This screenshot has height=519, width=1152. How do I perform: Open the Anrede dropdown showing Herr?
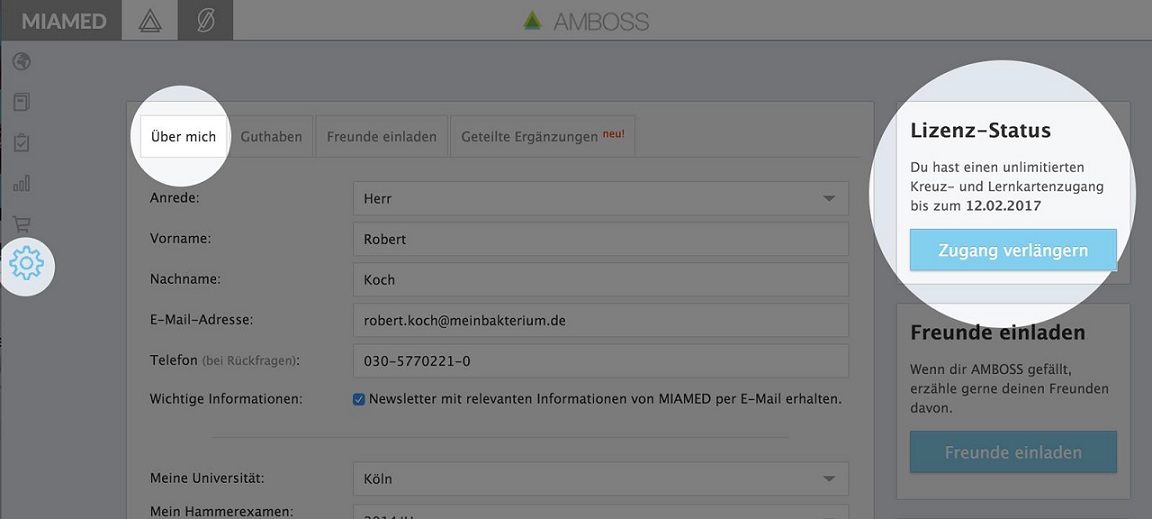pyautogui.click(x=601, y=198)
